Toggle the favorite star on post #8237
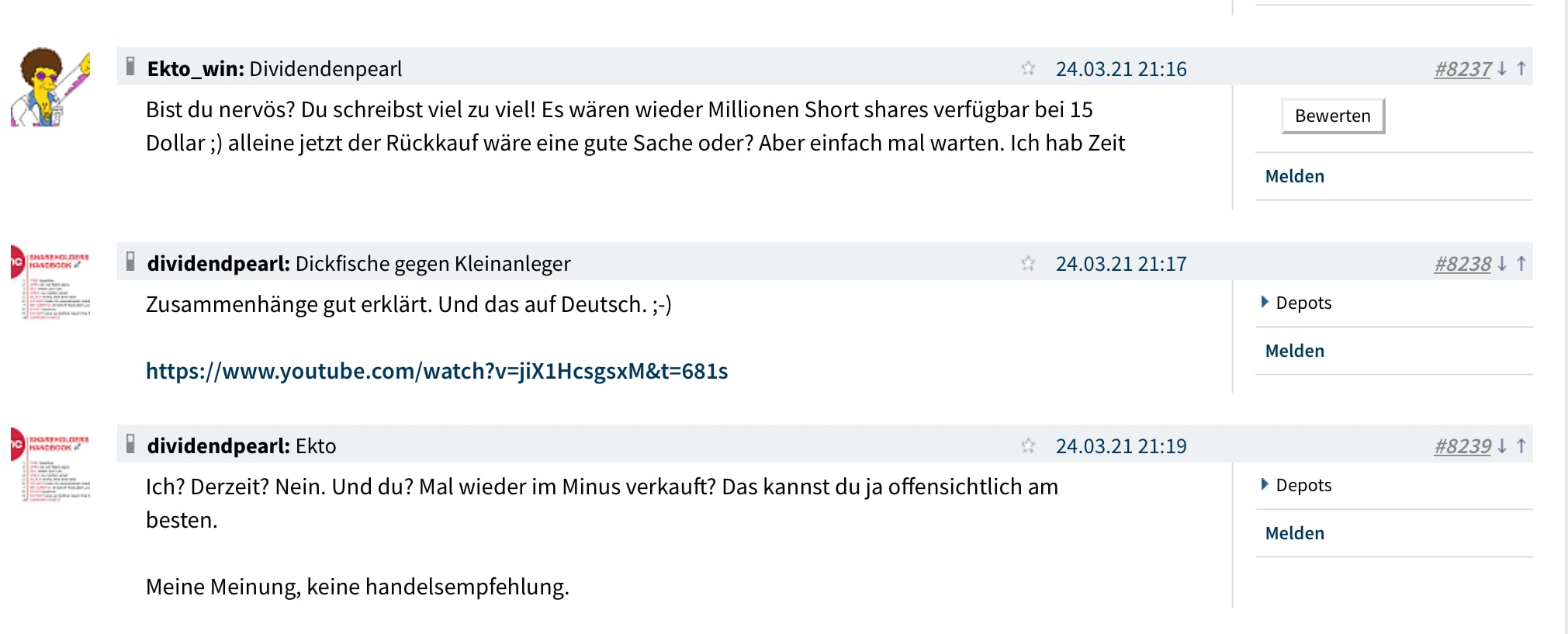This screenshot has height=634, width=1568. click(x=1029, y=68)
